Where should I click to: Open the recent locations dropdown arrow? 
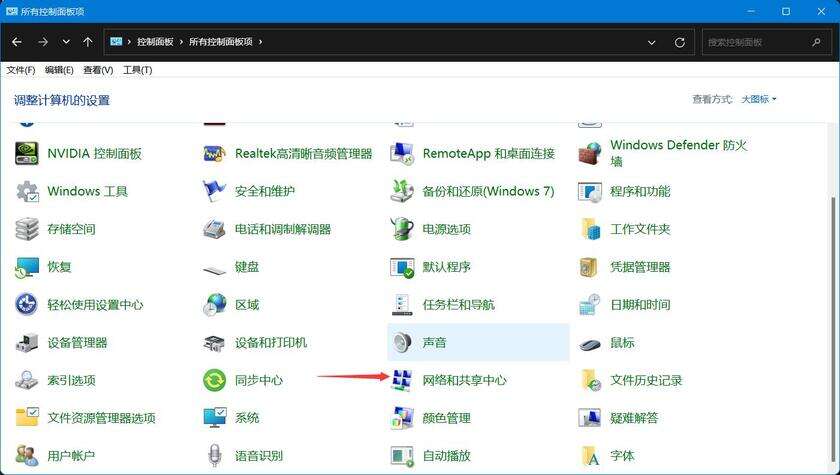pos(66,42)
